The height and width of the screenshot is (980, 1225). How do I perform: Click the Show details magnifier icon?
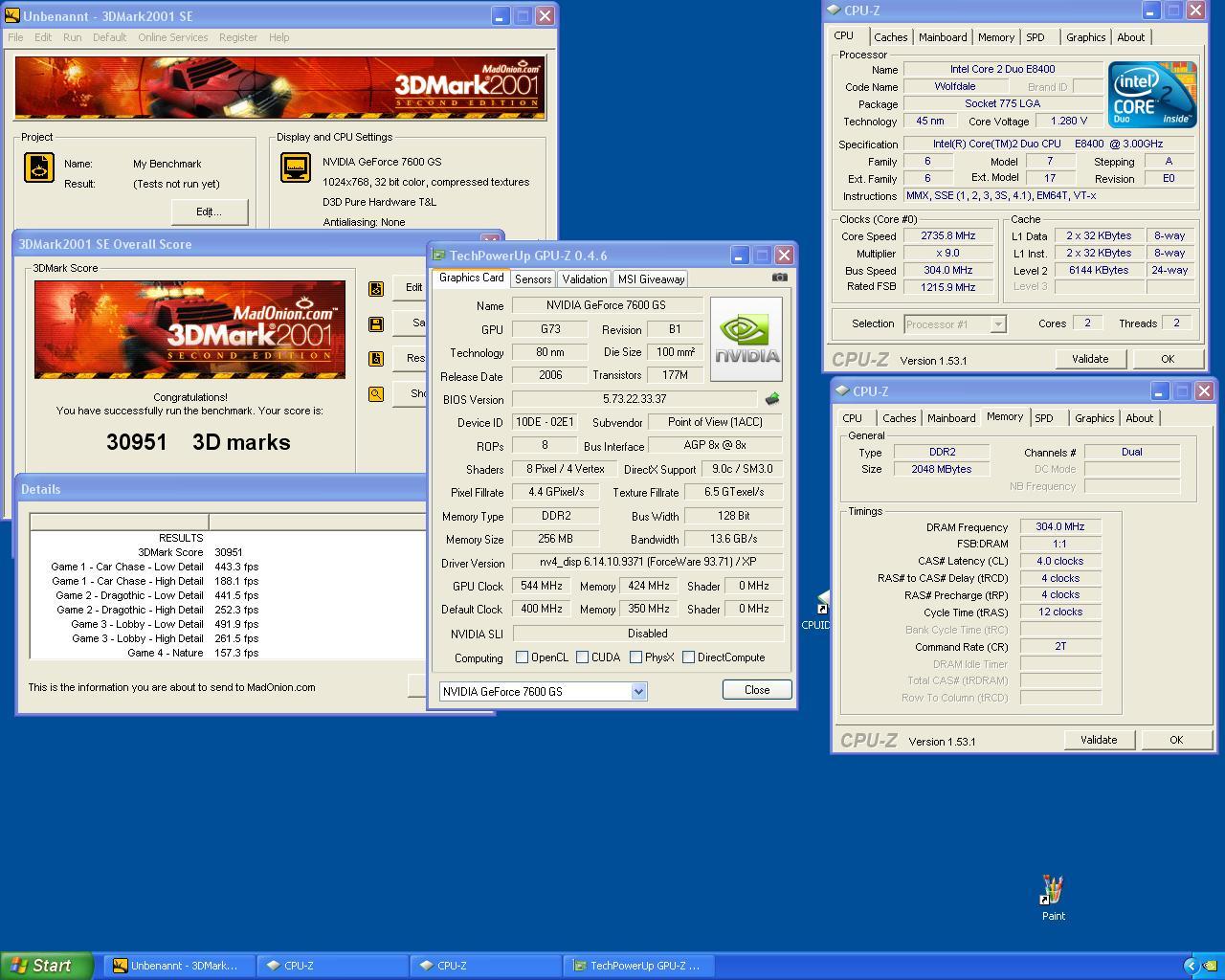(x=376, y=393)
